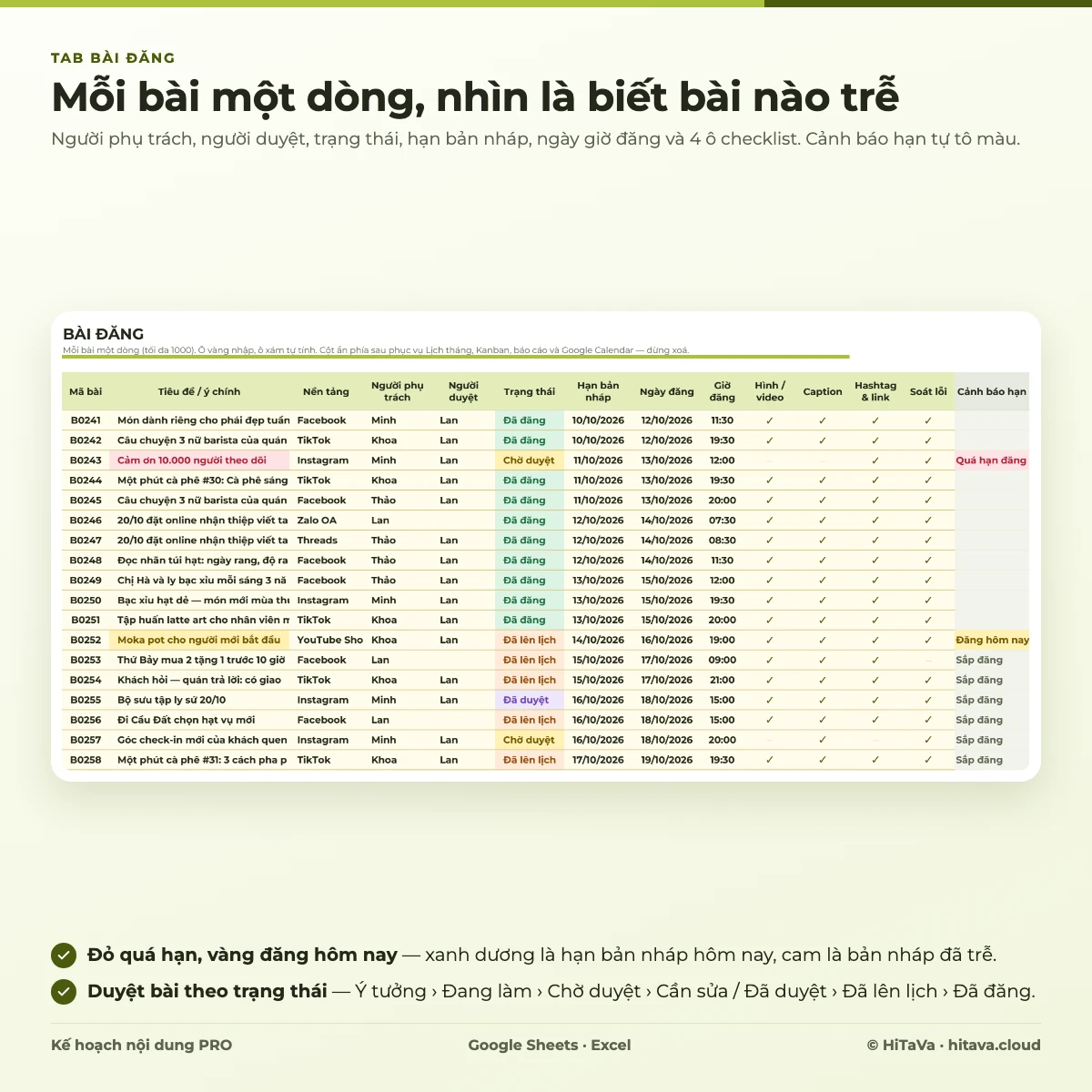Click post time "21:00" in row B0254

pyautogui.click(x=723, y=681)
